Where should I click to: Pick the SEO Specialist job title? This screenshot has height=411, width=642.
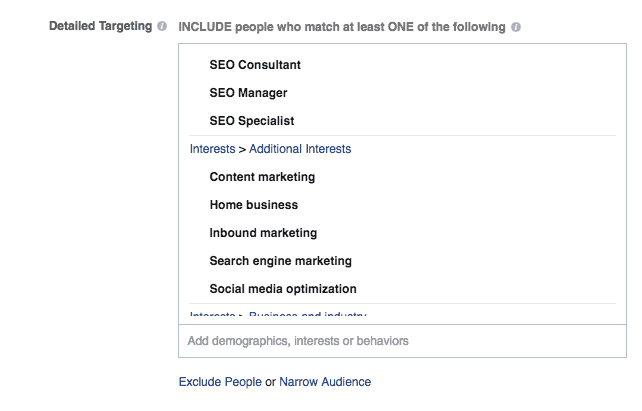pos(251,121)
